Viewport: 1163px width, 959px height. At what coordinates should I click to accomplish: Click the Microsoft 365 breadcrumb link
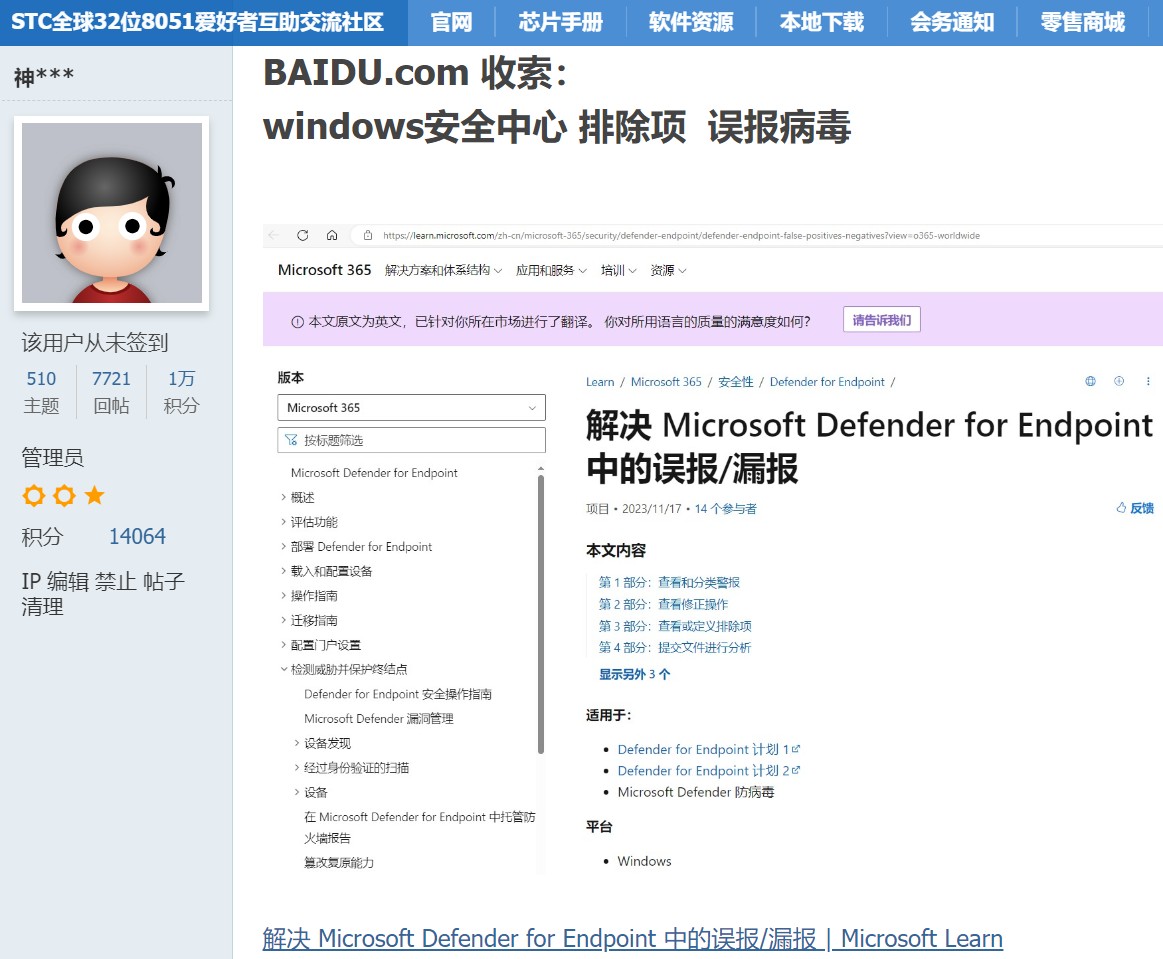pyautogui.click(x=666, y=382)
